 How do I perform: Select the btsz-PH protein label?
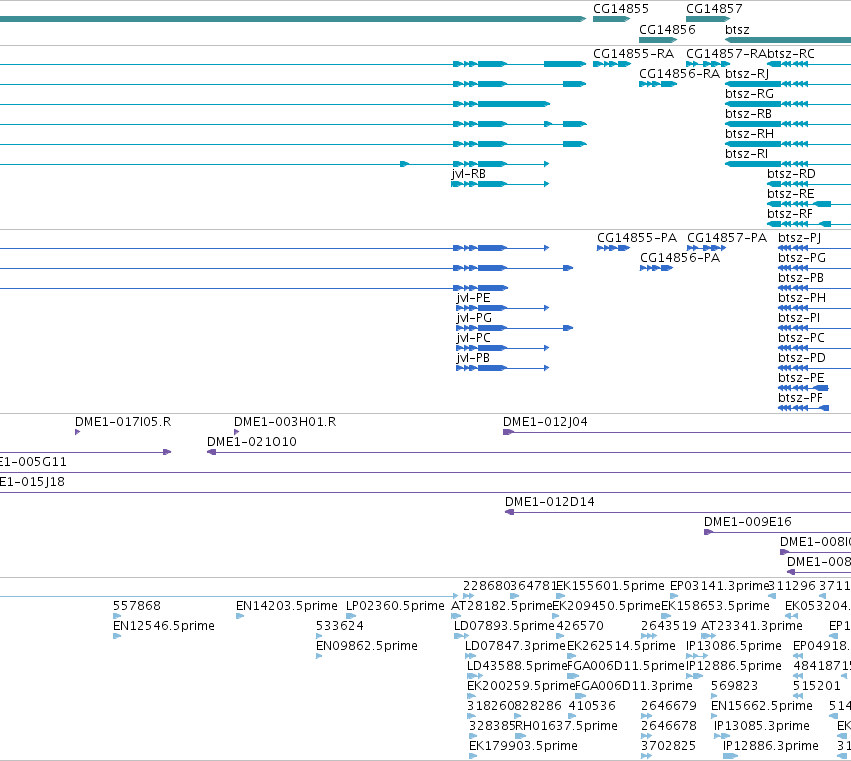tap(802, 298)
